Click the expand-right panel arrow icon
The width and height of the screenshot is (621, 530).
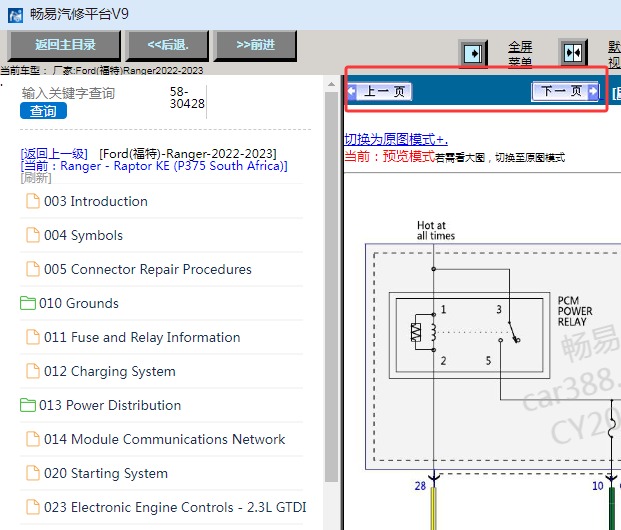(x=474, y=53)
